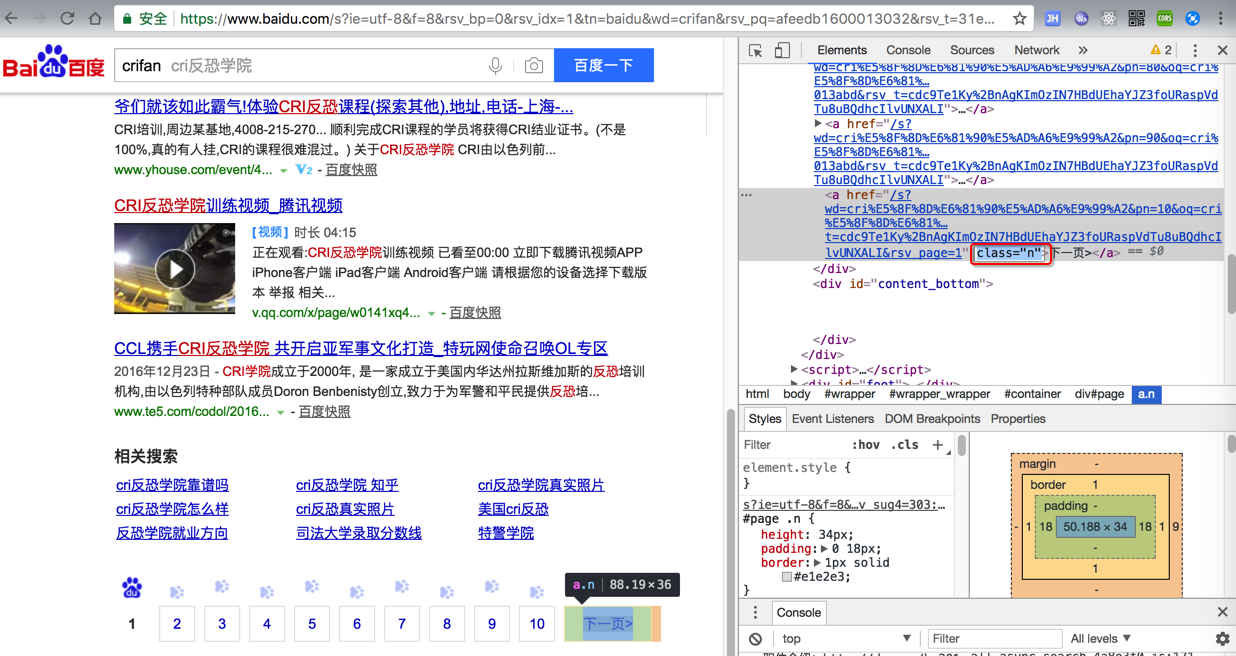
Task: Open Chrome three-dot menu
Action: coord(1221,18)
